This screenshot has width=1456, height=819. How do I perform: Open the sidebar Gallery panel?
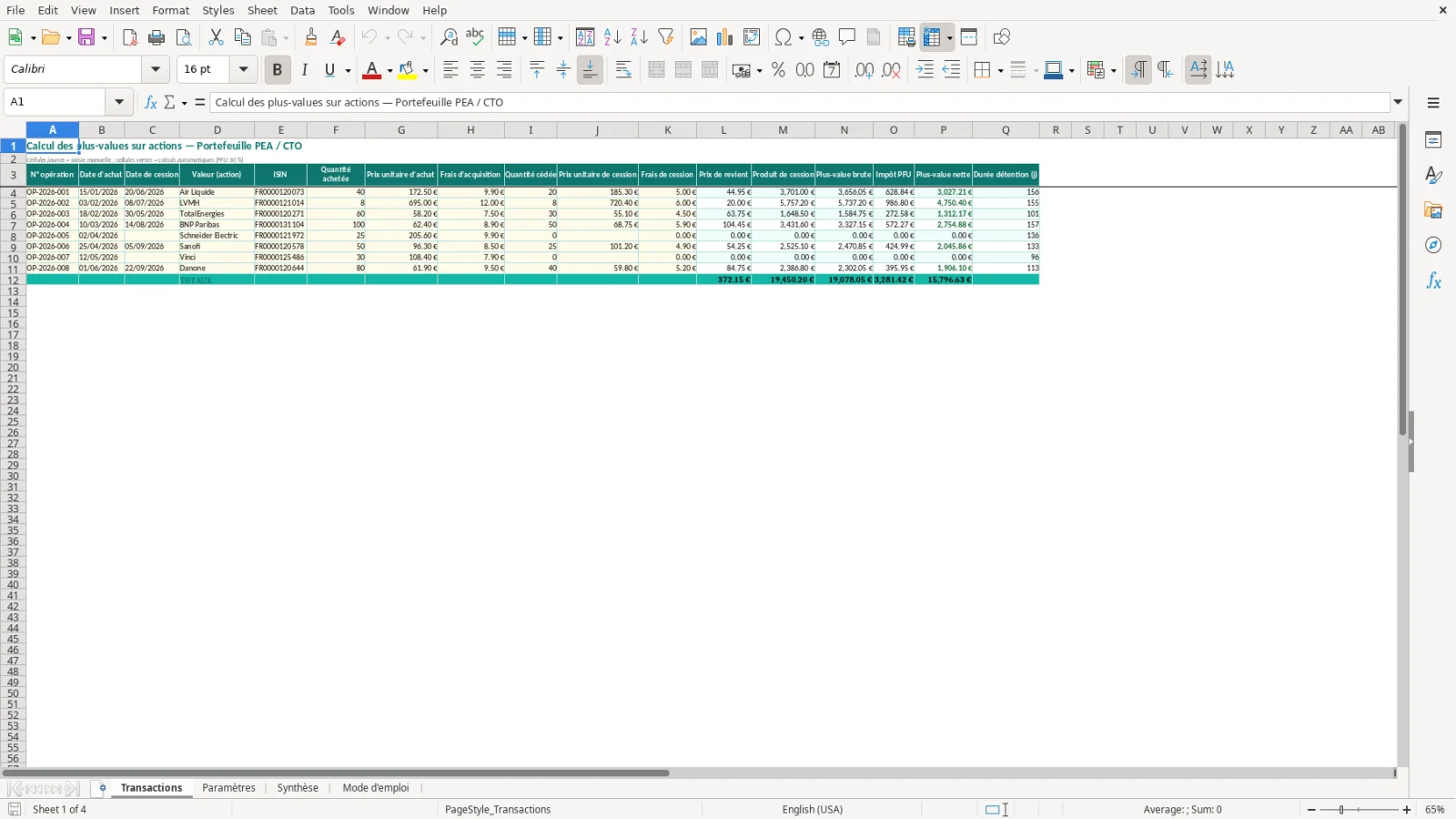point(1433,210)
